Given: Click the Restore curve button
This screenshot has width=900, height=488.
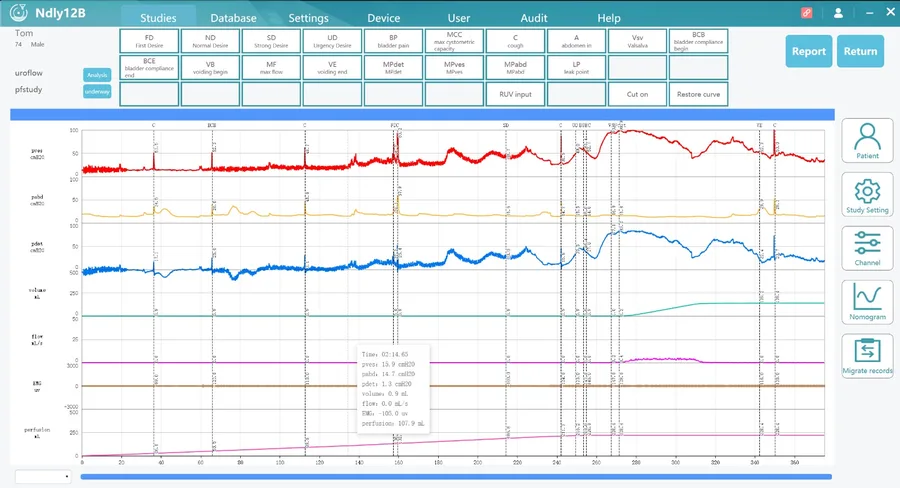Looking at the screenshot, I should pos(699,94).
